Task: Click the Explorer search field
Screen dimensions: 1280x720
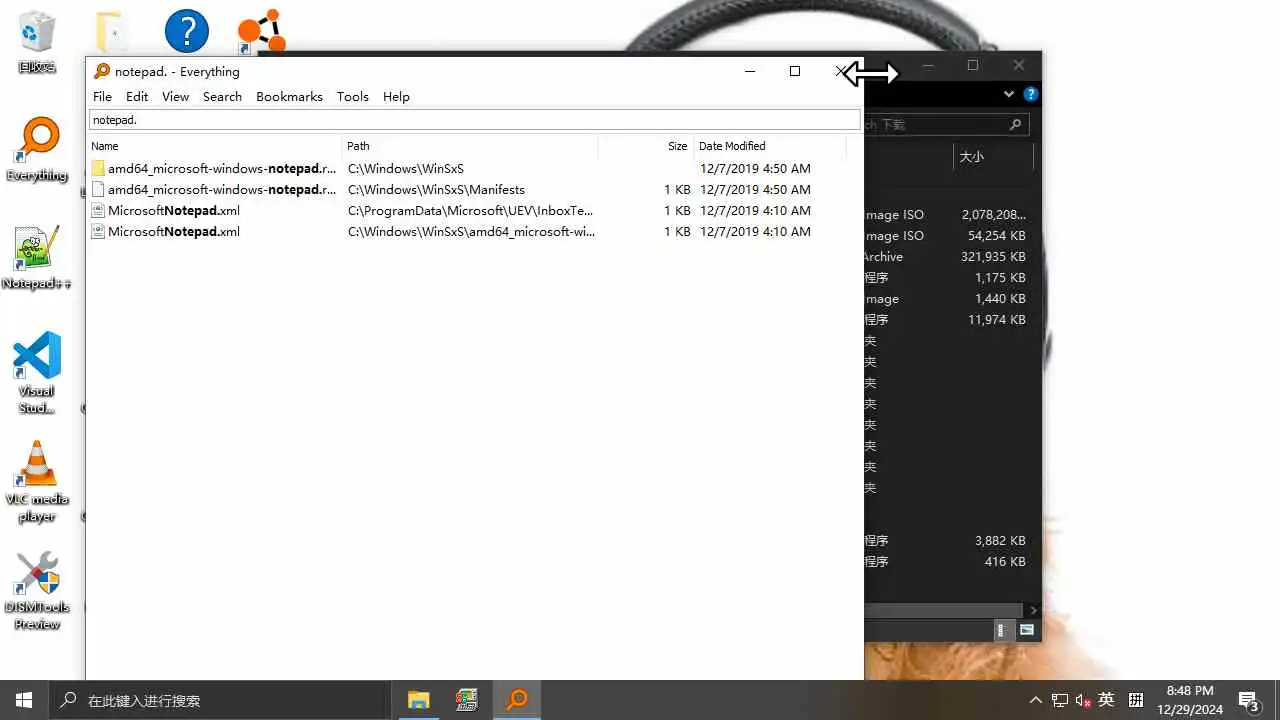Action: click(945, 124)
